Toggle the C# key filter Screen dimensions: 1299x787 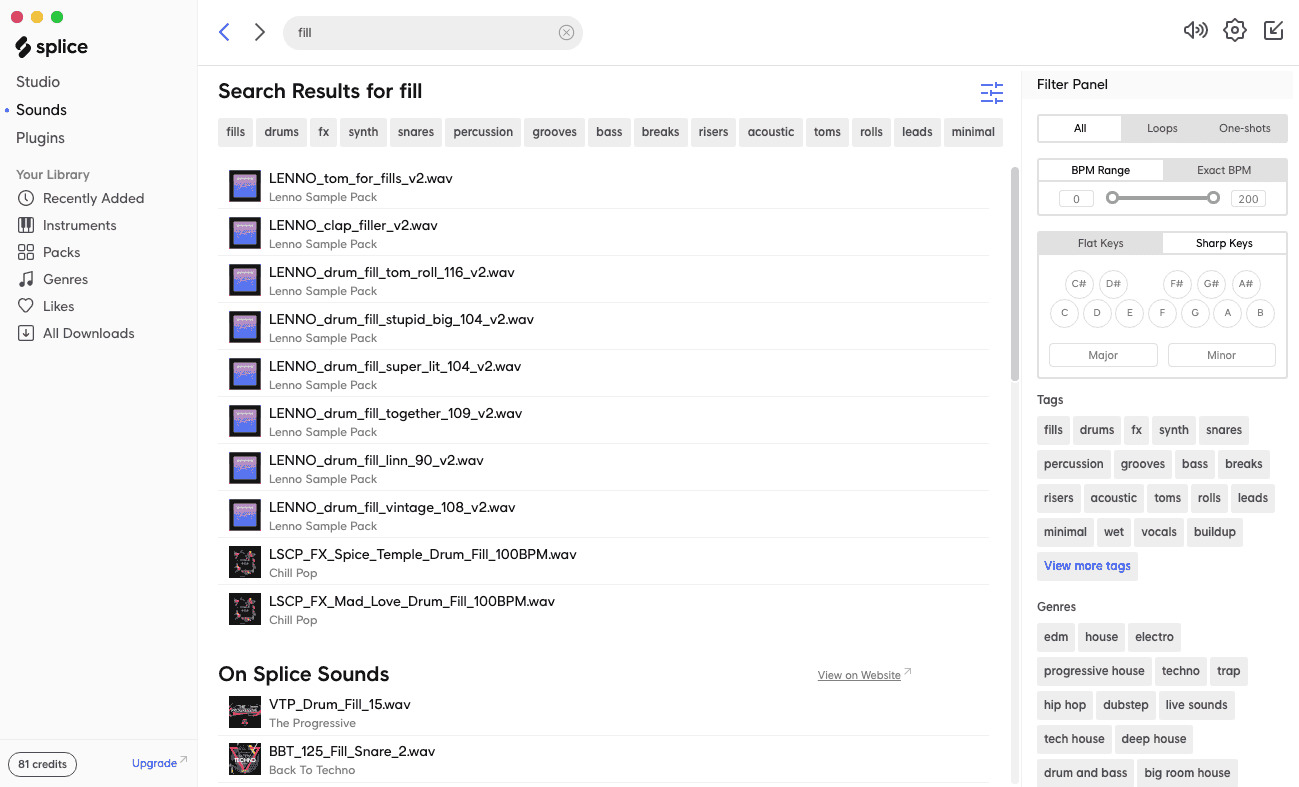coord(1079,284)
